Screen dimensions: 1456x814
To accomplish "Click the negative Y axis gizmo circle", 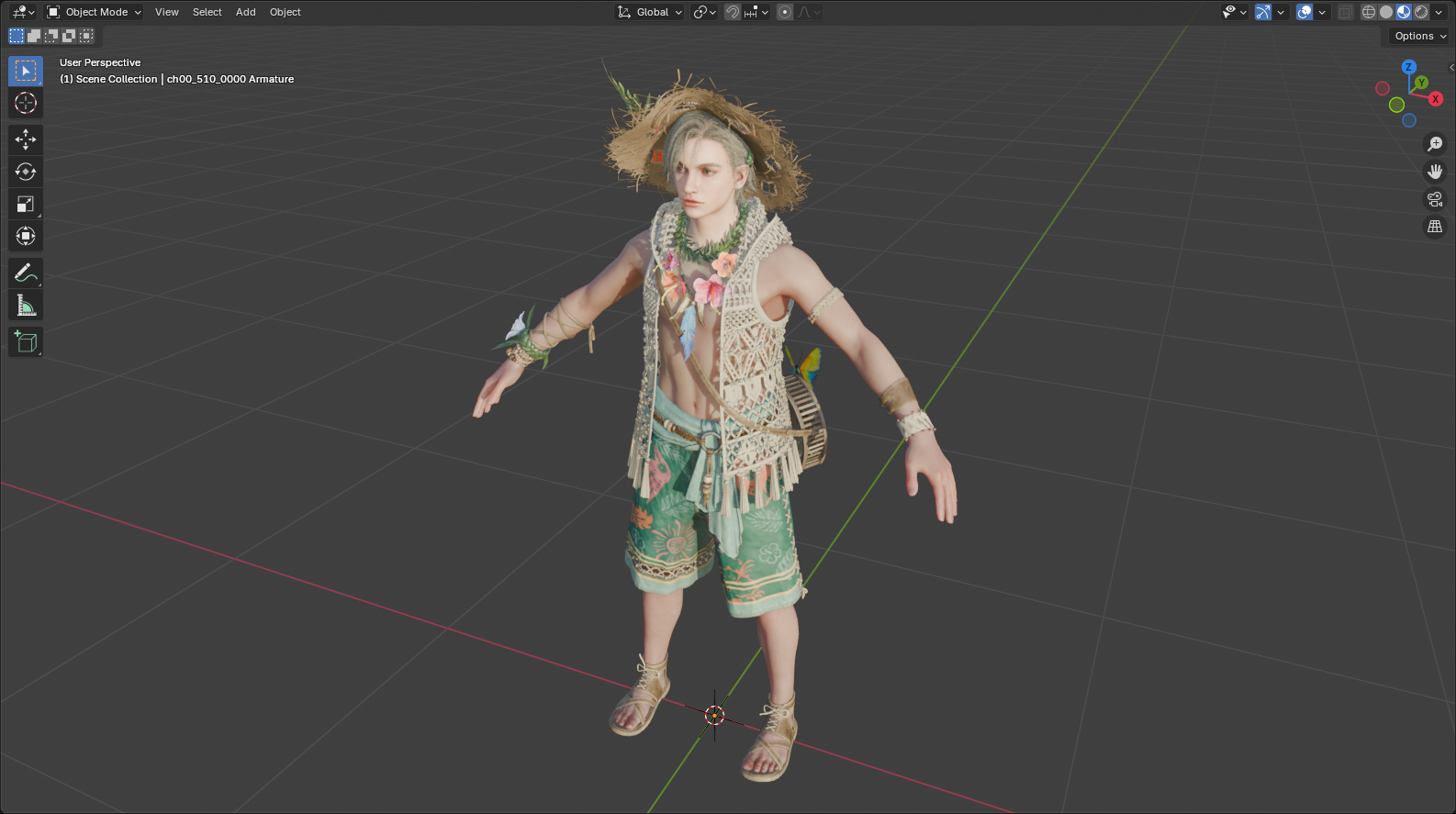I will (1396, 106).
